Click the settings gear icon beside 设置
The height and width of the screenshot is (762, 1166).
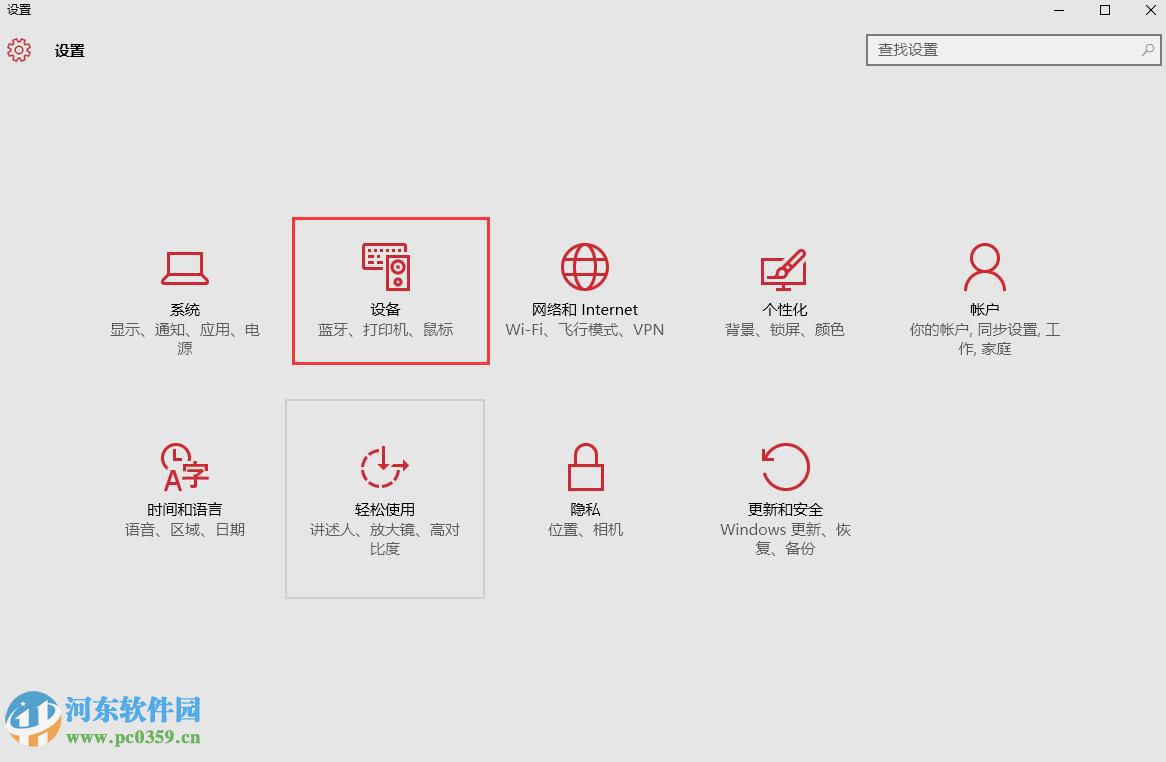pos(18,50)
